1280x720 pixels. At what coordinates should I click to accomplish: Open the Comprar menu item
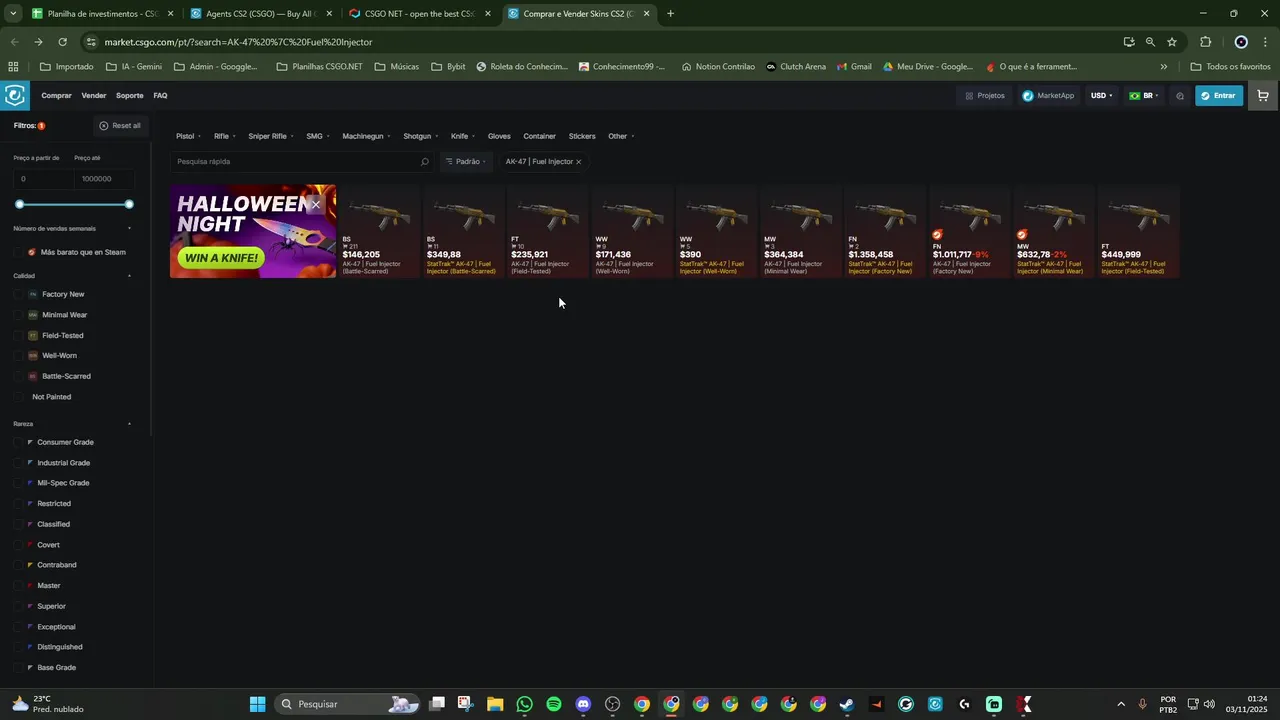point(56,96)
